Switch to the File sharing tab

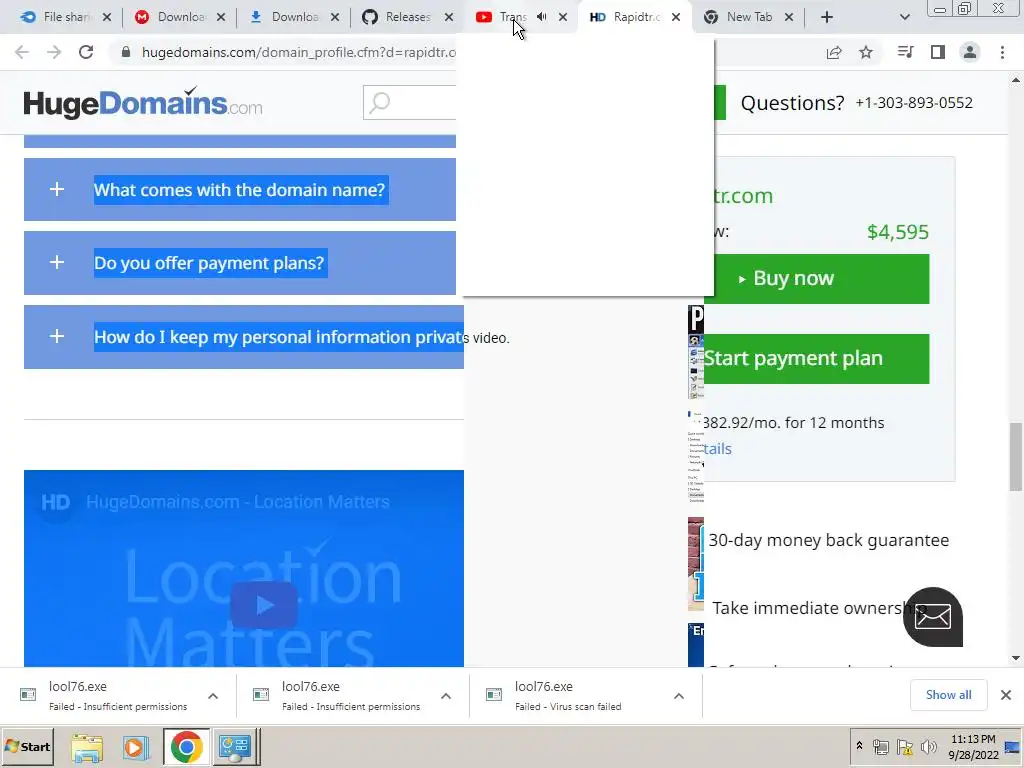(57, 17)
